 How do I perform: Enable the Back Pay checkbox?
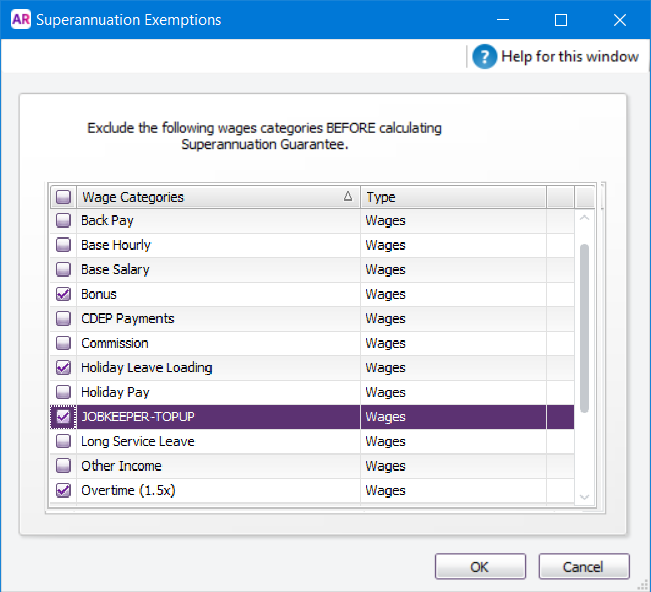pos(63,220)
